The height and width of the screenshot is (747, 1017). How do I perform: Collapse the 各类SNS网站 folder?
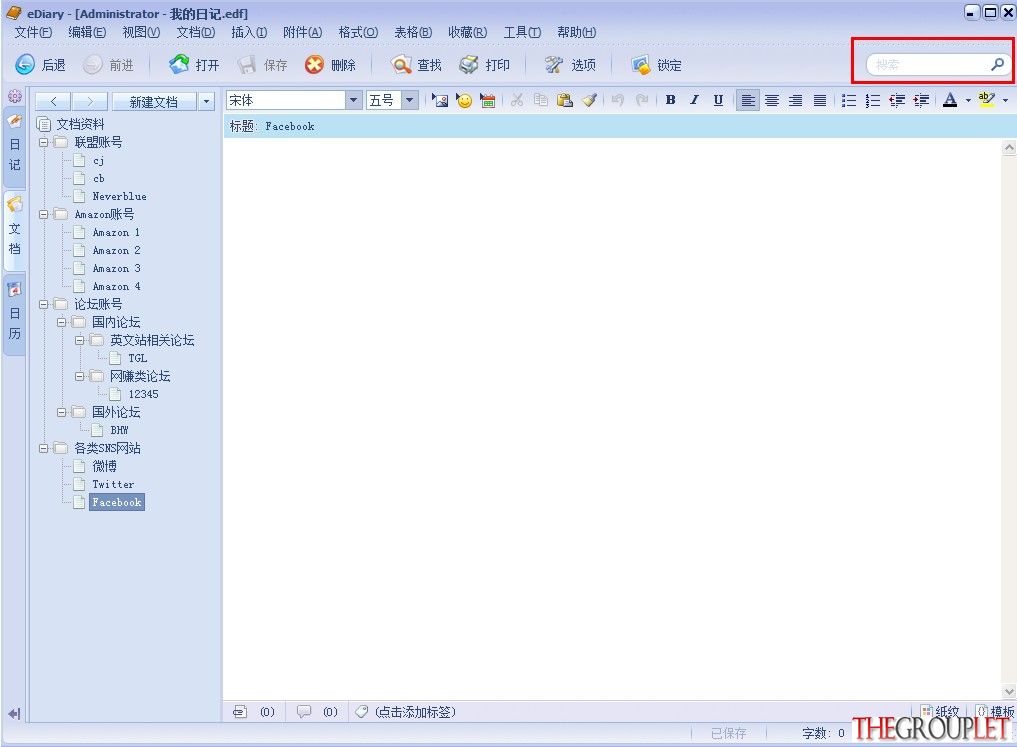43,448
